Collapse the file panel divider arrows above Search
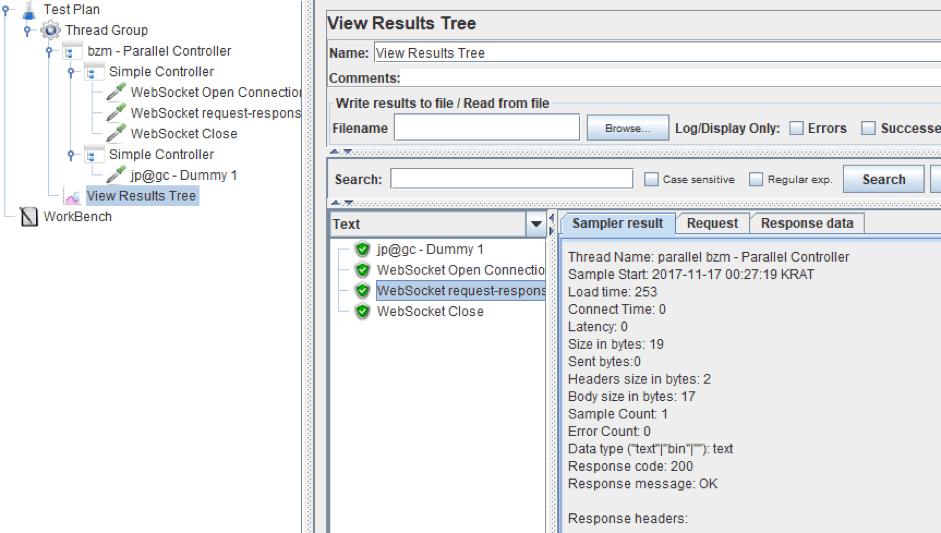Screen dimensions: 941x533 (341, 152)
